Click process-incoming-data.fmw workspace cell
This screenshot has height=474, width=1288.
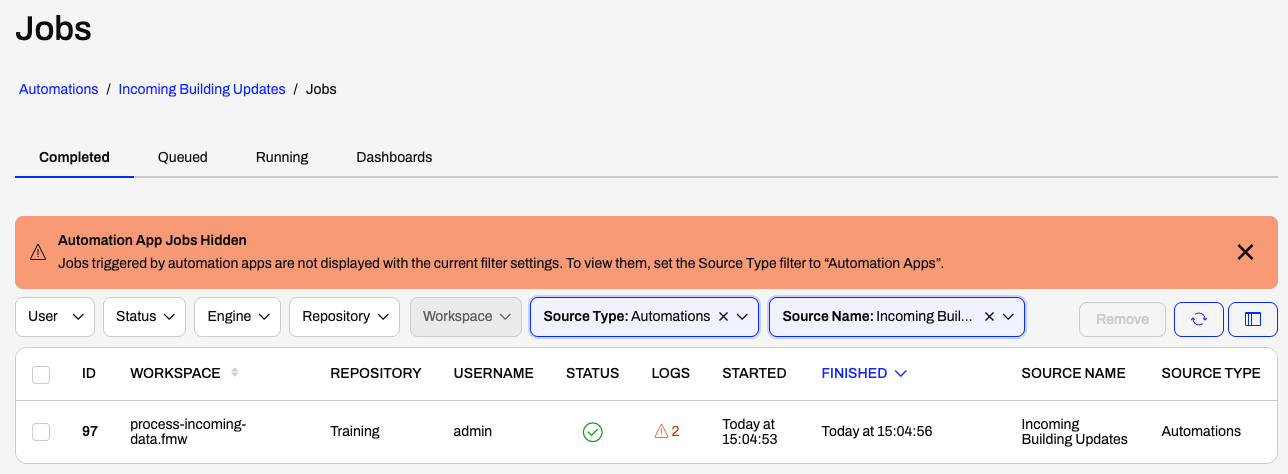188,432
